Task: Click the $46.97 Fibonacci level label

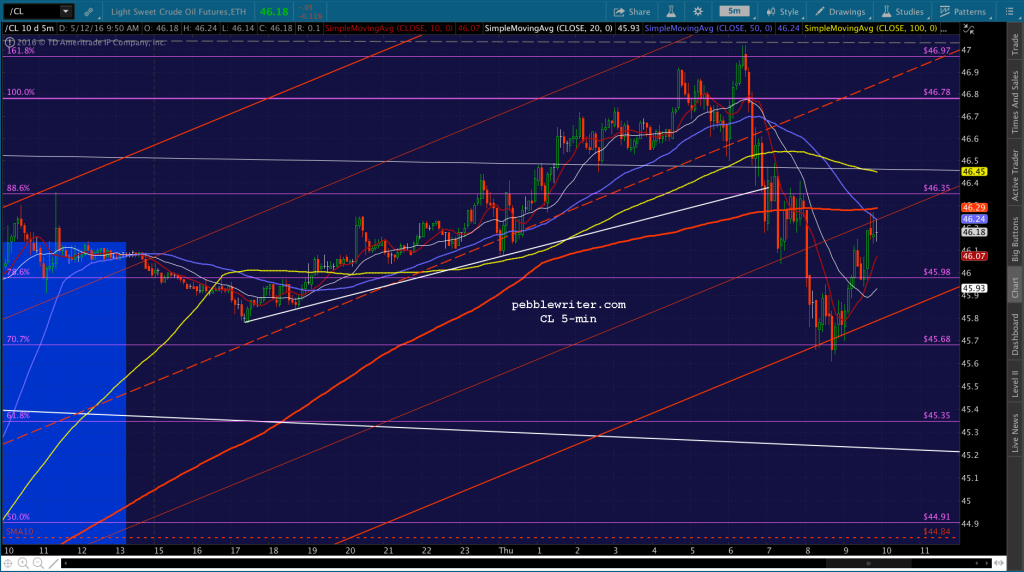Action: (x=936, y=50)
